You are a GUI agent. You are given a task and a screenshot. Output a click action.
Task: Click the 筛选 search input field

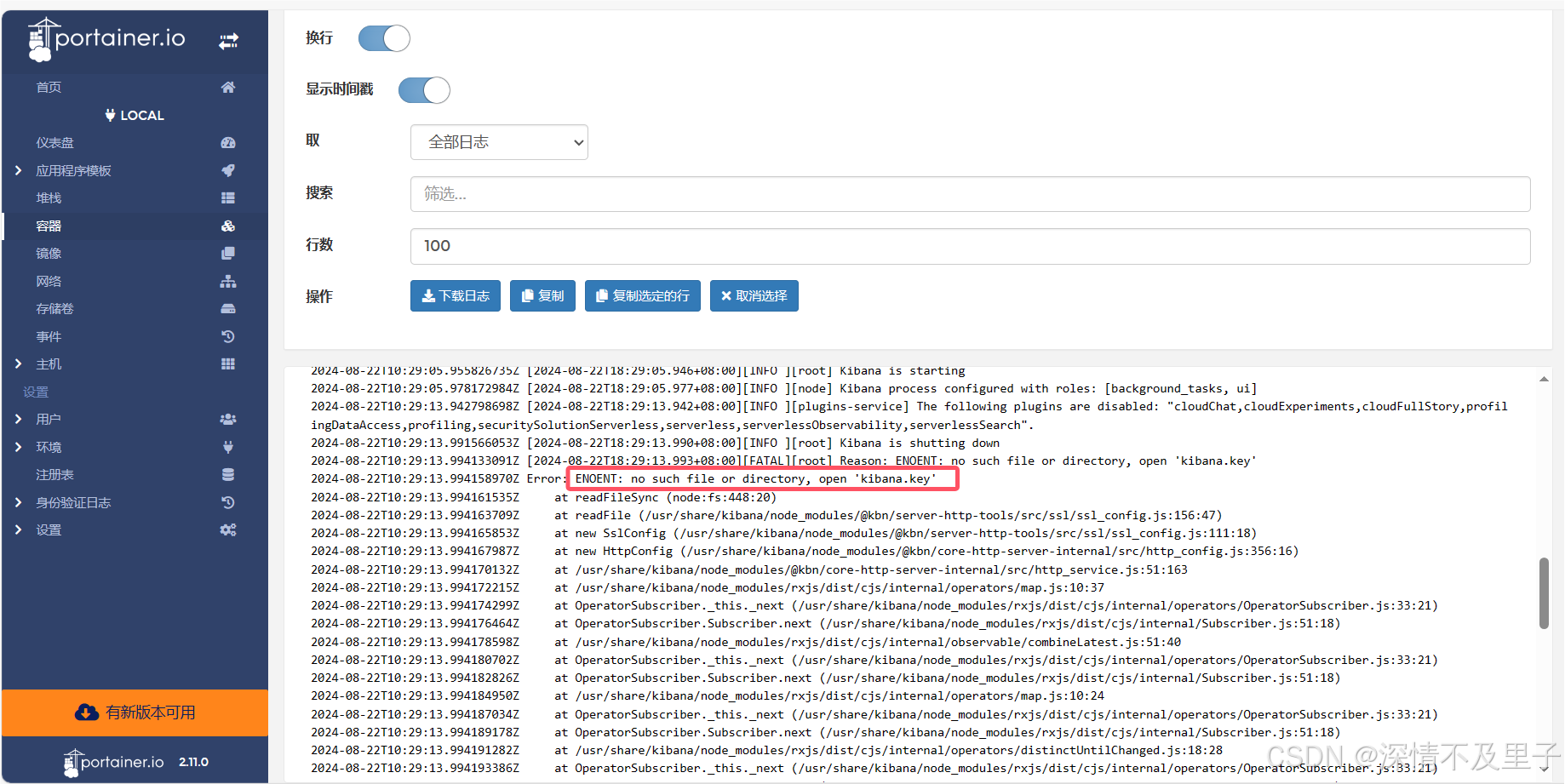tap(970, 194)
